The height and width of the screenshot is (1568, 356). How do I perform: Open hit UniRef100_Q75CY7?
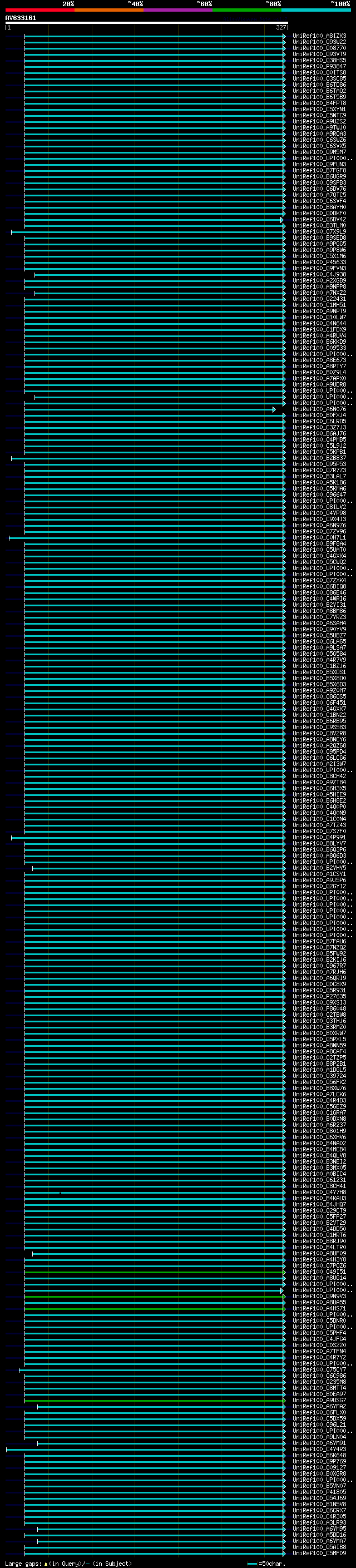point(319,1369)
